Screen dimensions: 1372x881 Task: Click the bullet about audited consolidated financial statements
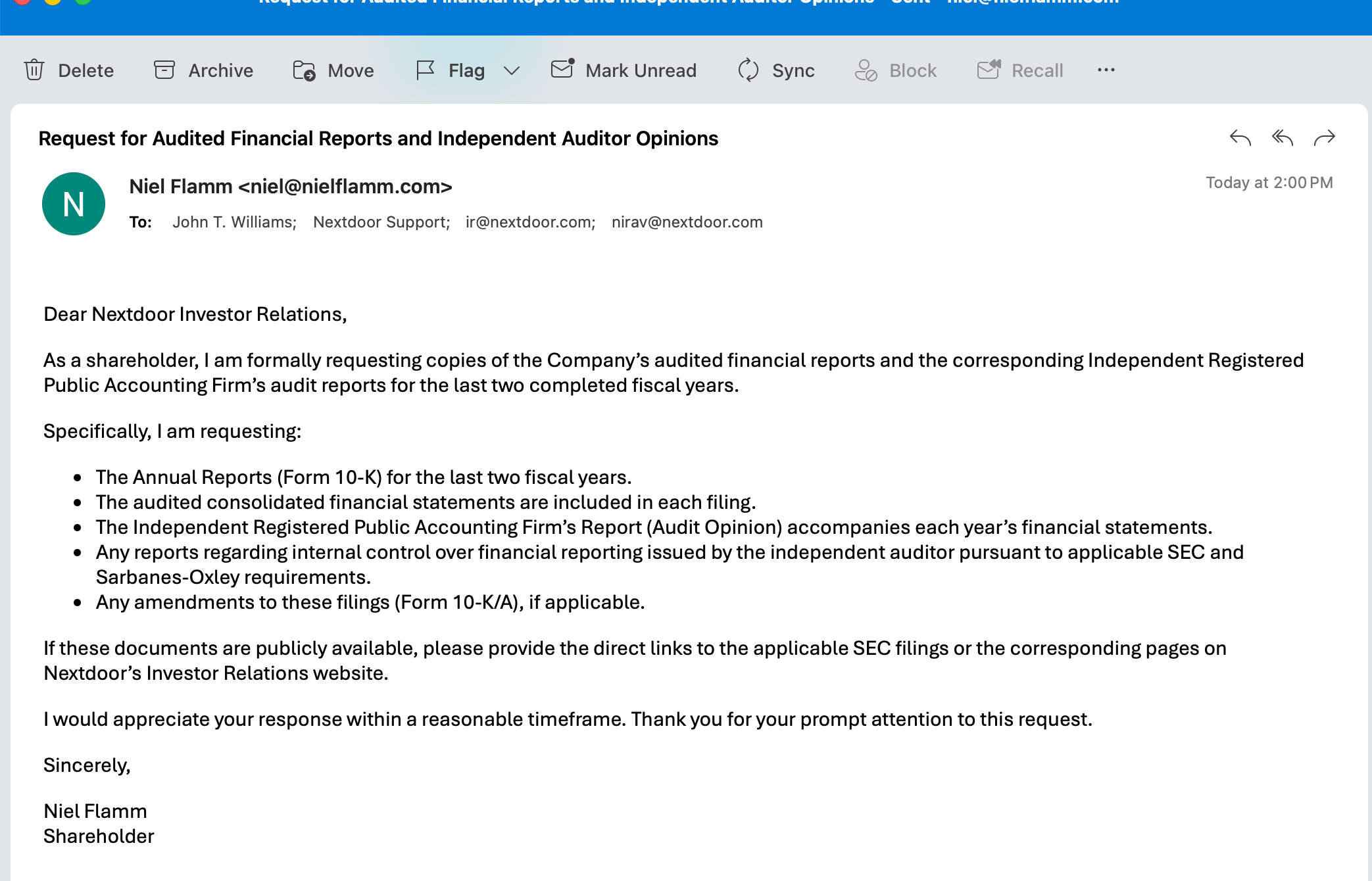(x=426, y=502)
